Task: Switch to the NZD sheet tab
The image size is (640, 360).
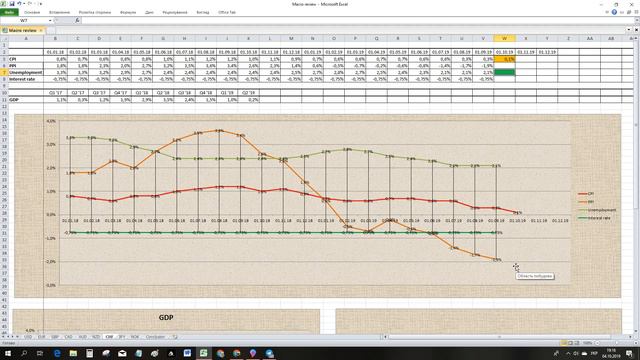Action: [96, 337]
